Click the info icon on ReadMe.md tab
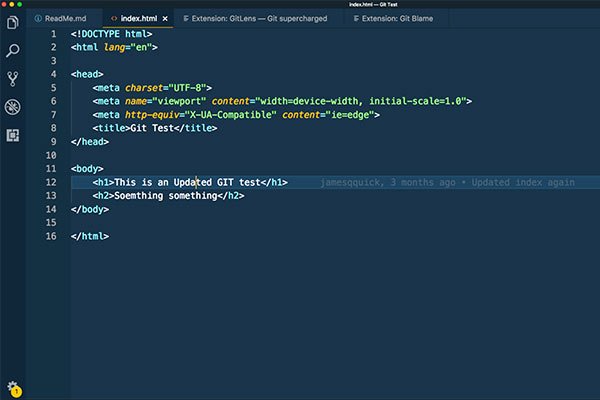 click(x=38, y=18)
